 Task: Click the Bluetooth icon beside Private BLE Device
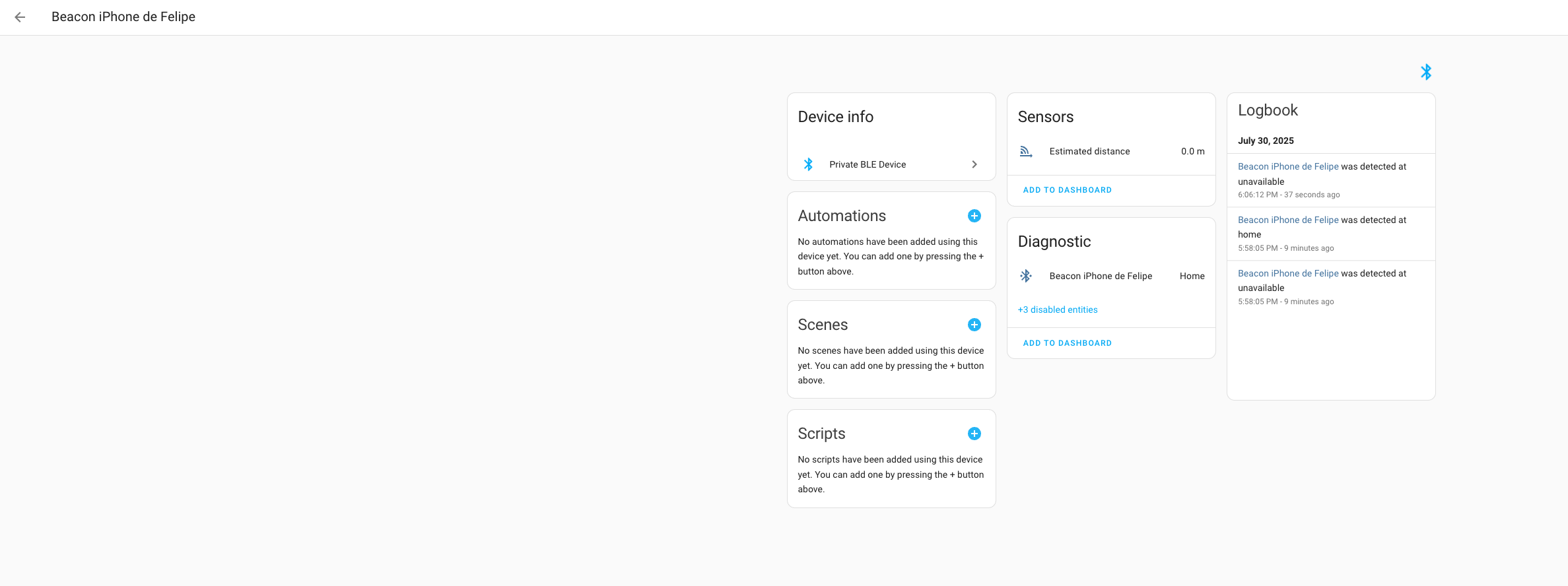pos(808,164)
